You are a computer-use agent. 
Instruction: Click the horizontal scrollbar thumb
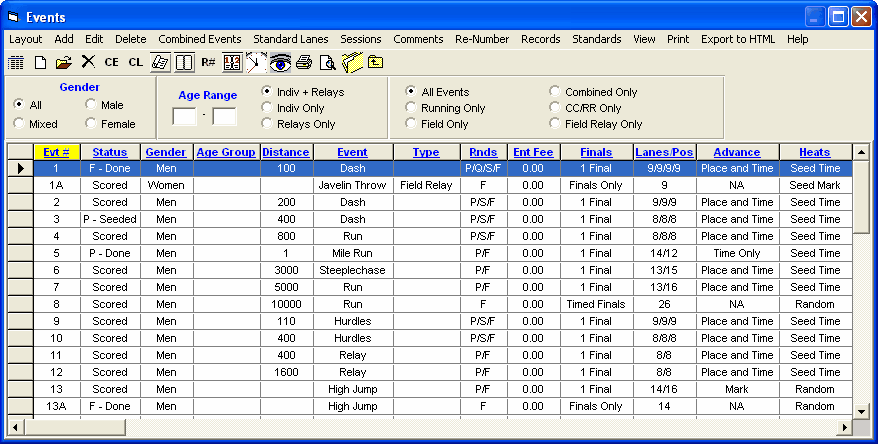(75, 427)
